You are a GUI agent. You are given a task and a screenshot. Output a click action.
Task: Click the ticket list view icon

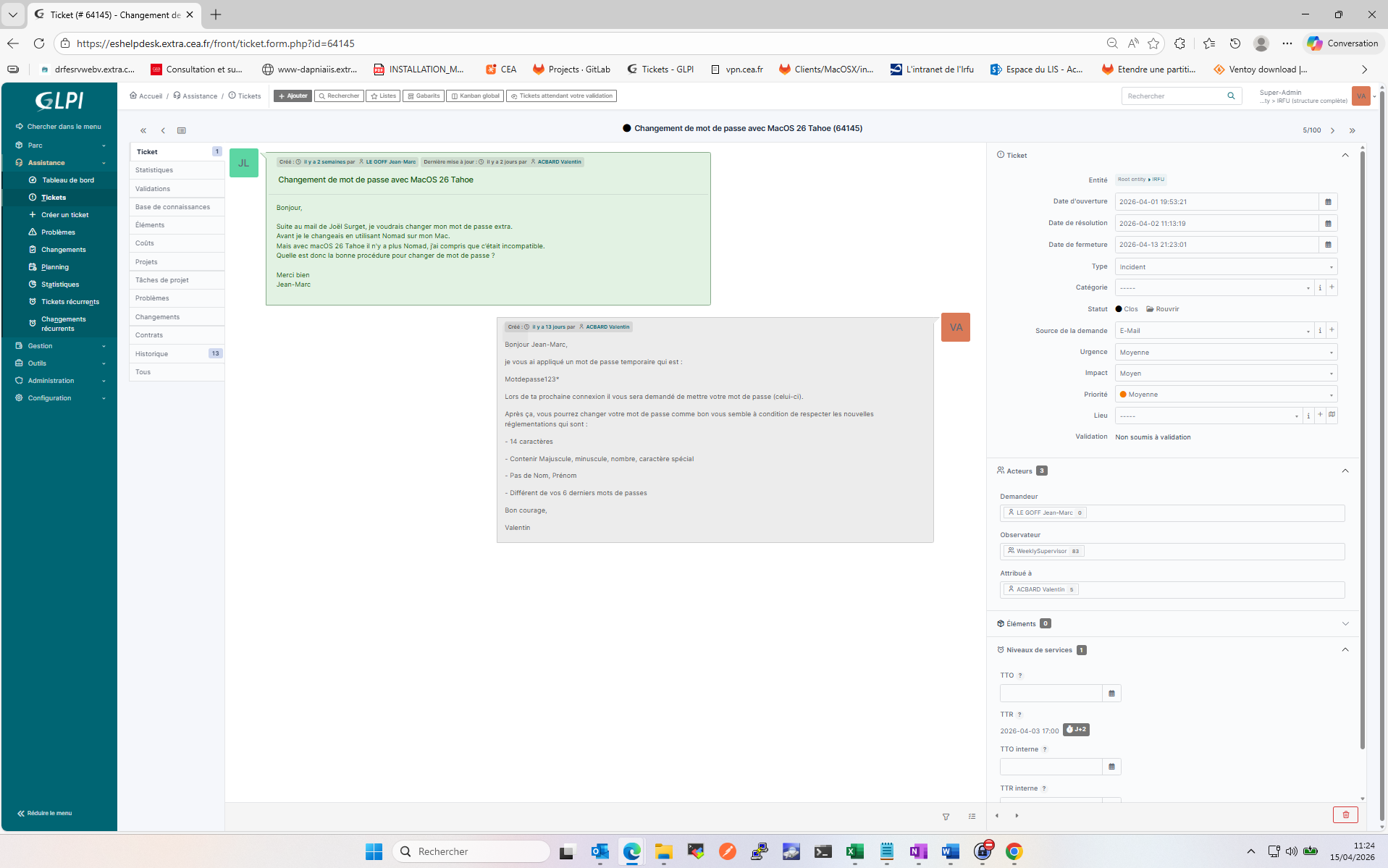click(182, 130)
